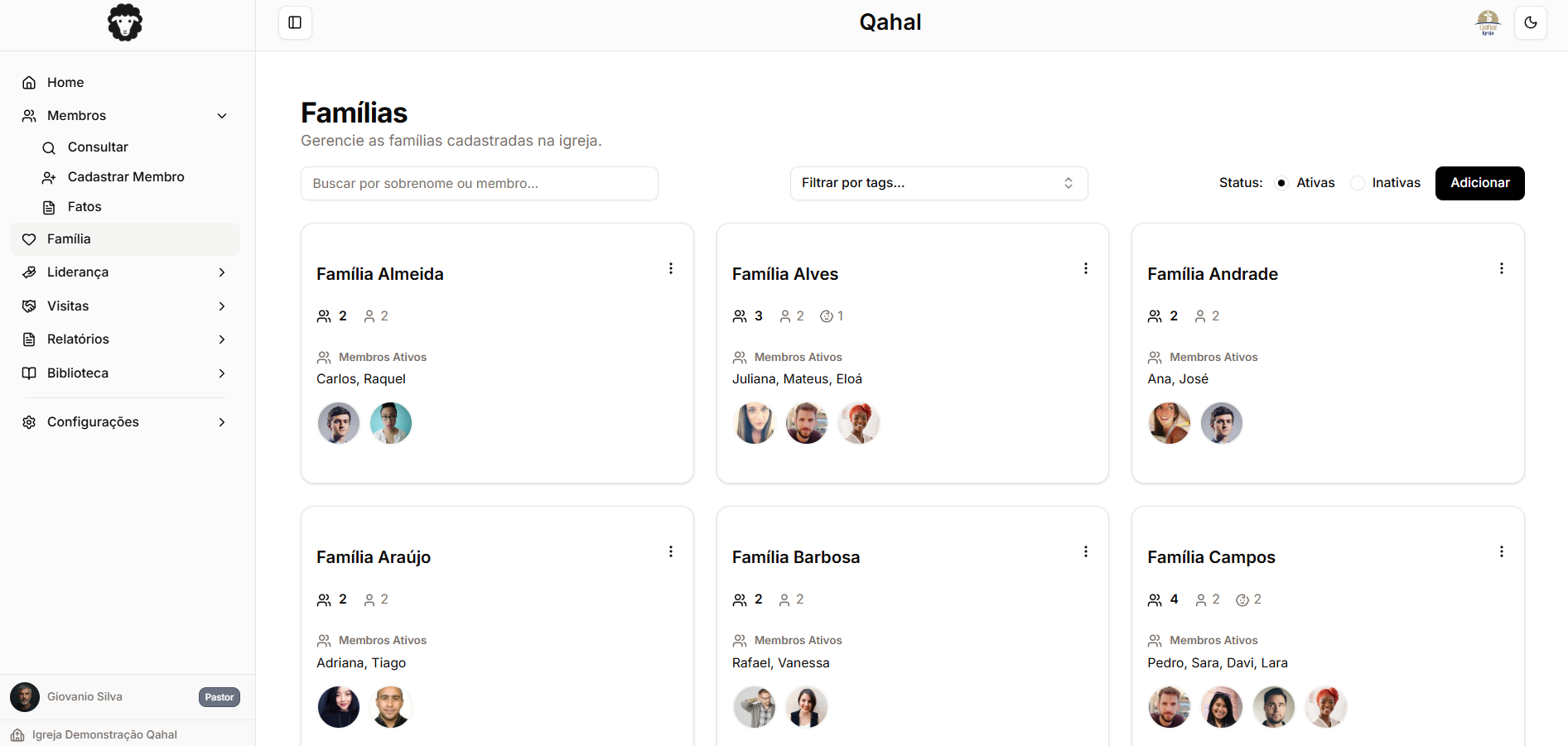
Task: Open the Consultar search icon under Membros
Action: pos(50,147)
